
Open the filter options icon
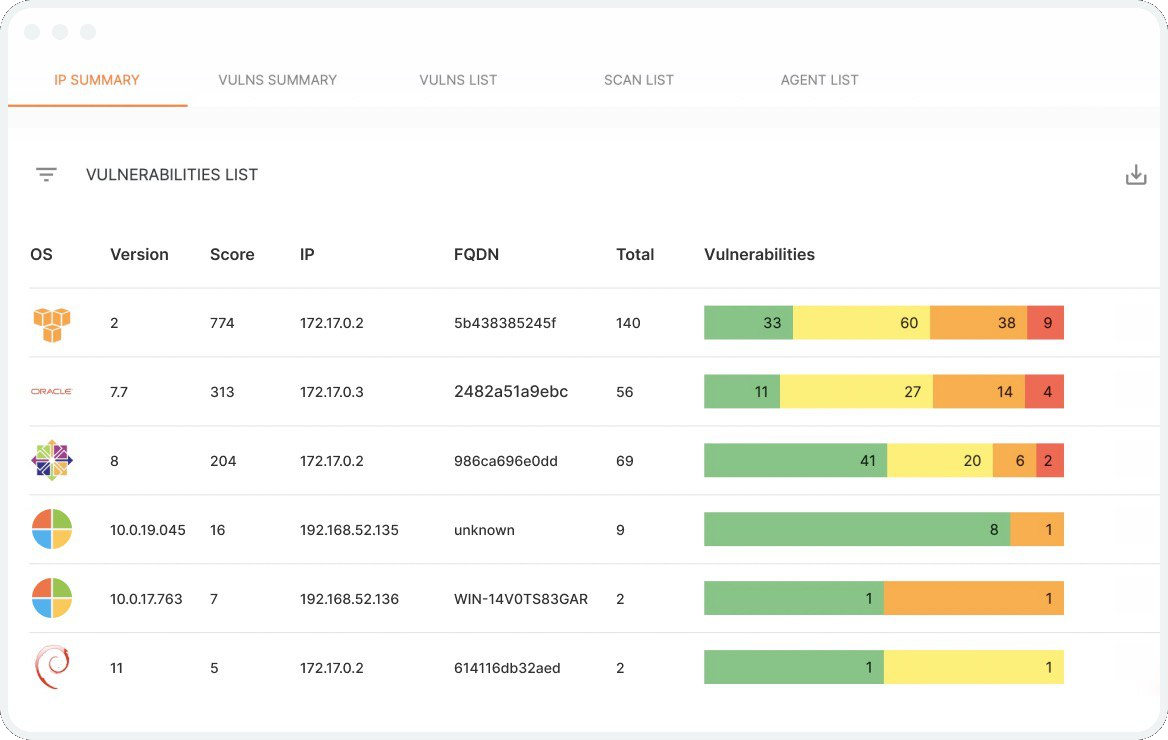point(46,173)
